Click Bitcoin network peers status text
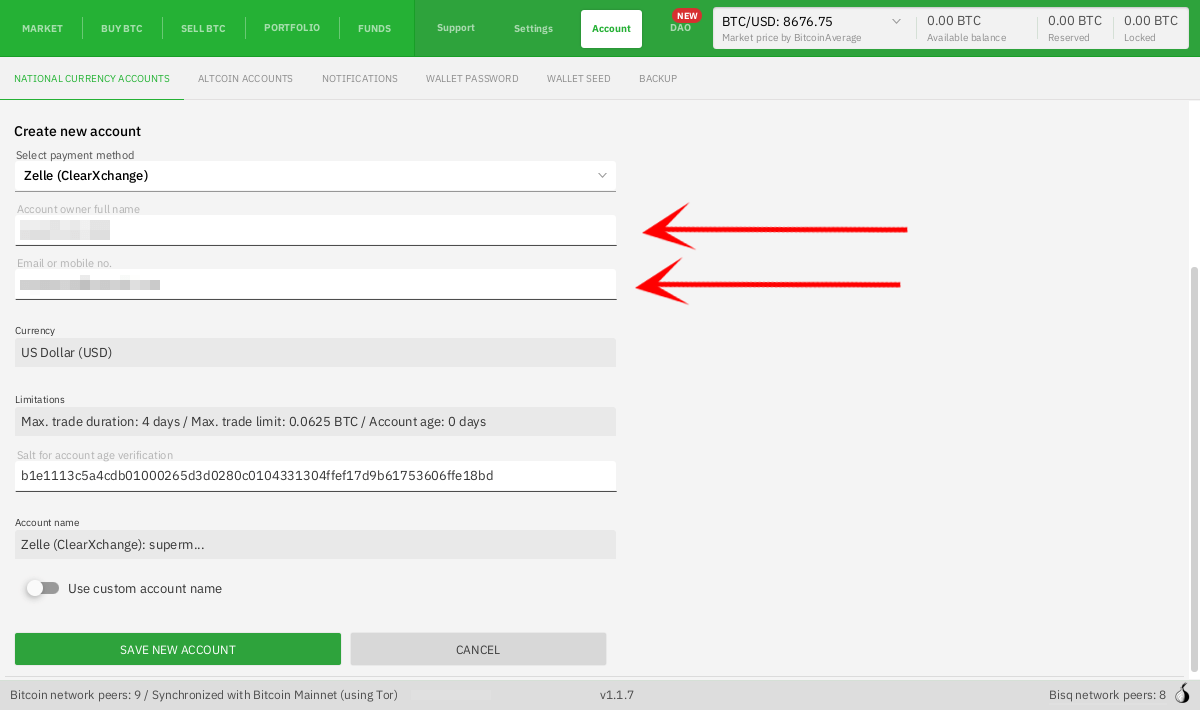Viewport: 1200px width, 710px height. [204, 695]
